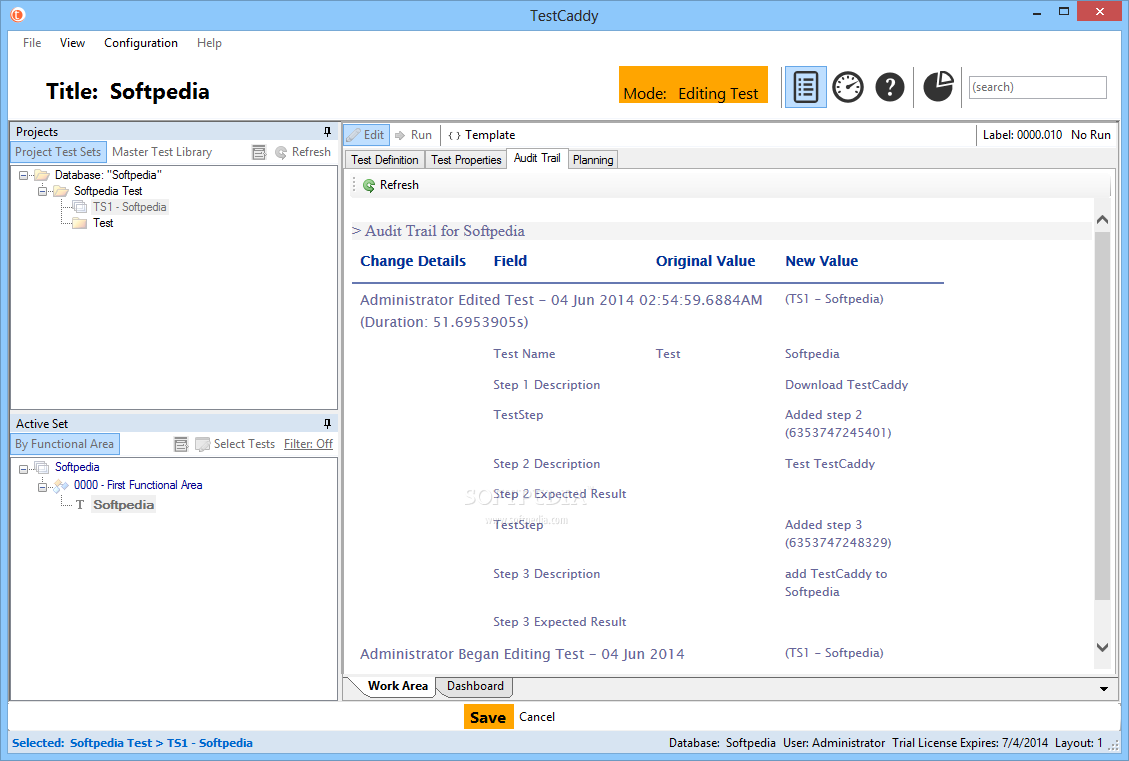Click the Cancel button

537,717
